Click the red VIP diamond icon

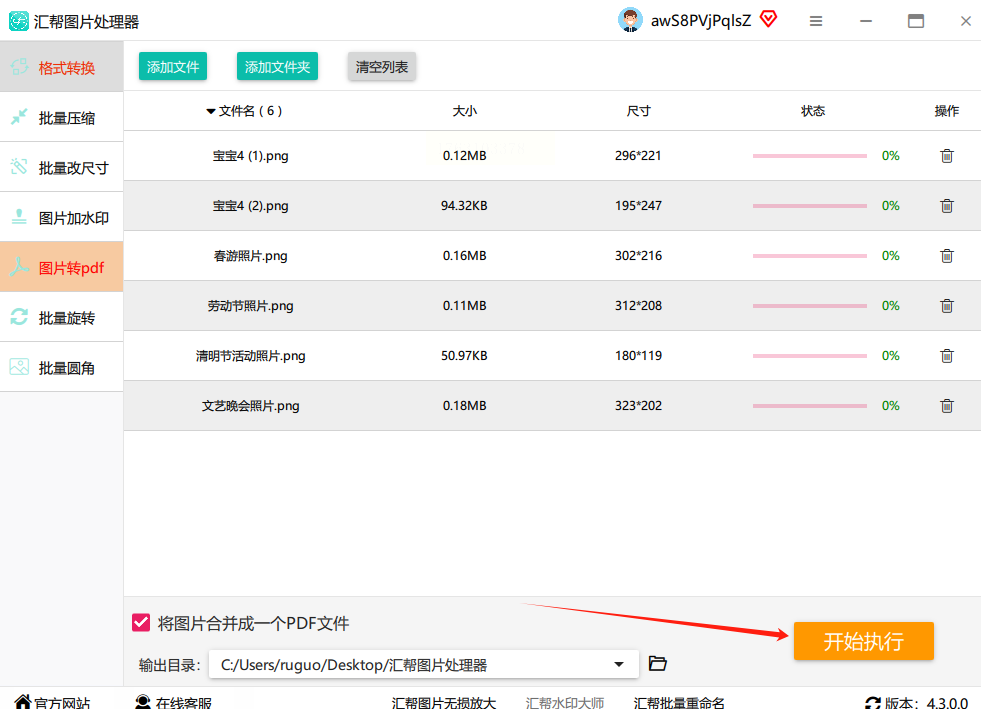pyautogui.click(x=768, y=19)
